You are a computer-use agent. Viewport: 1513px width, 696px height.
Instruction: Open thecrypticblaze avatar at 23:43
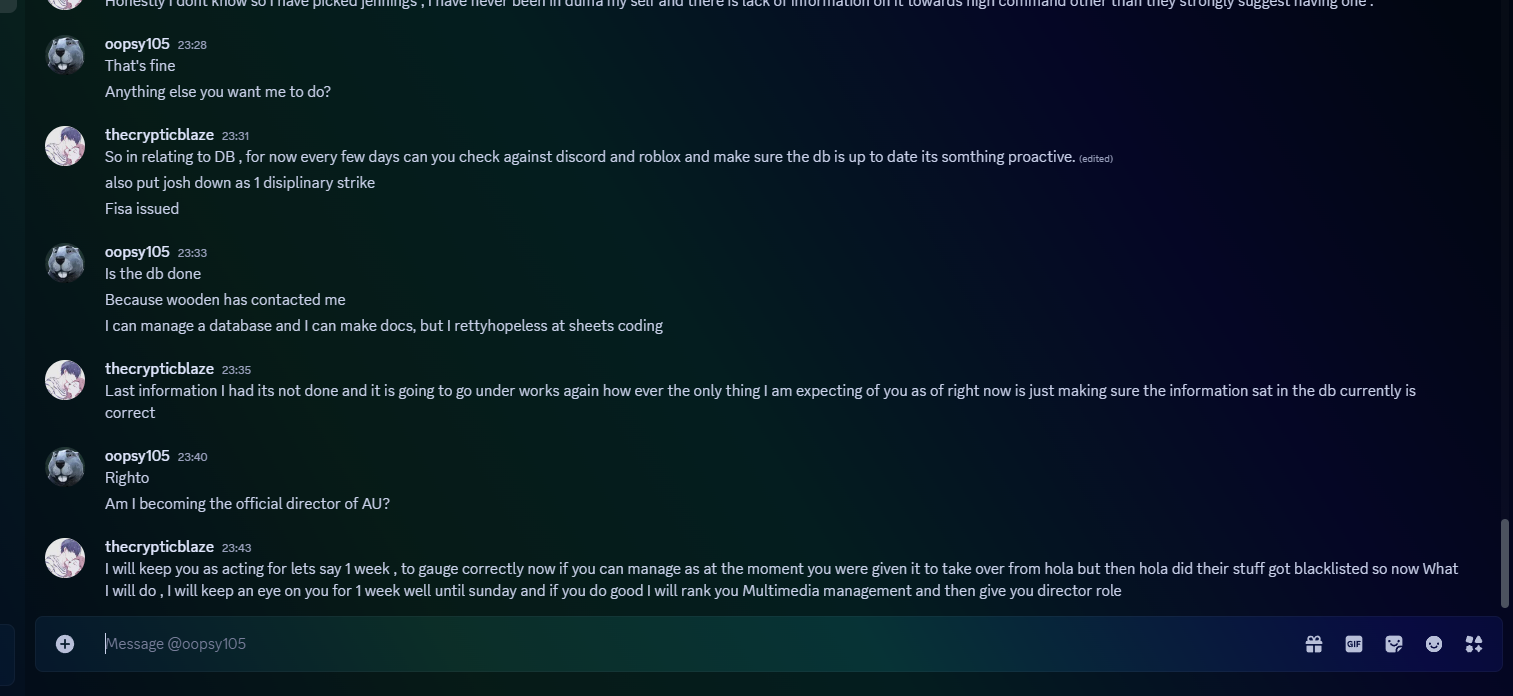65,558
